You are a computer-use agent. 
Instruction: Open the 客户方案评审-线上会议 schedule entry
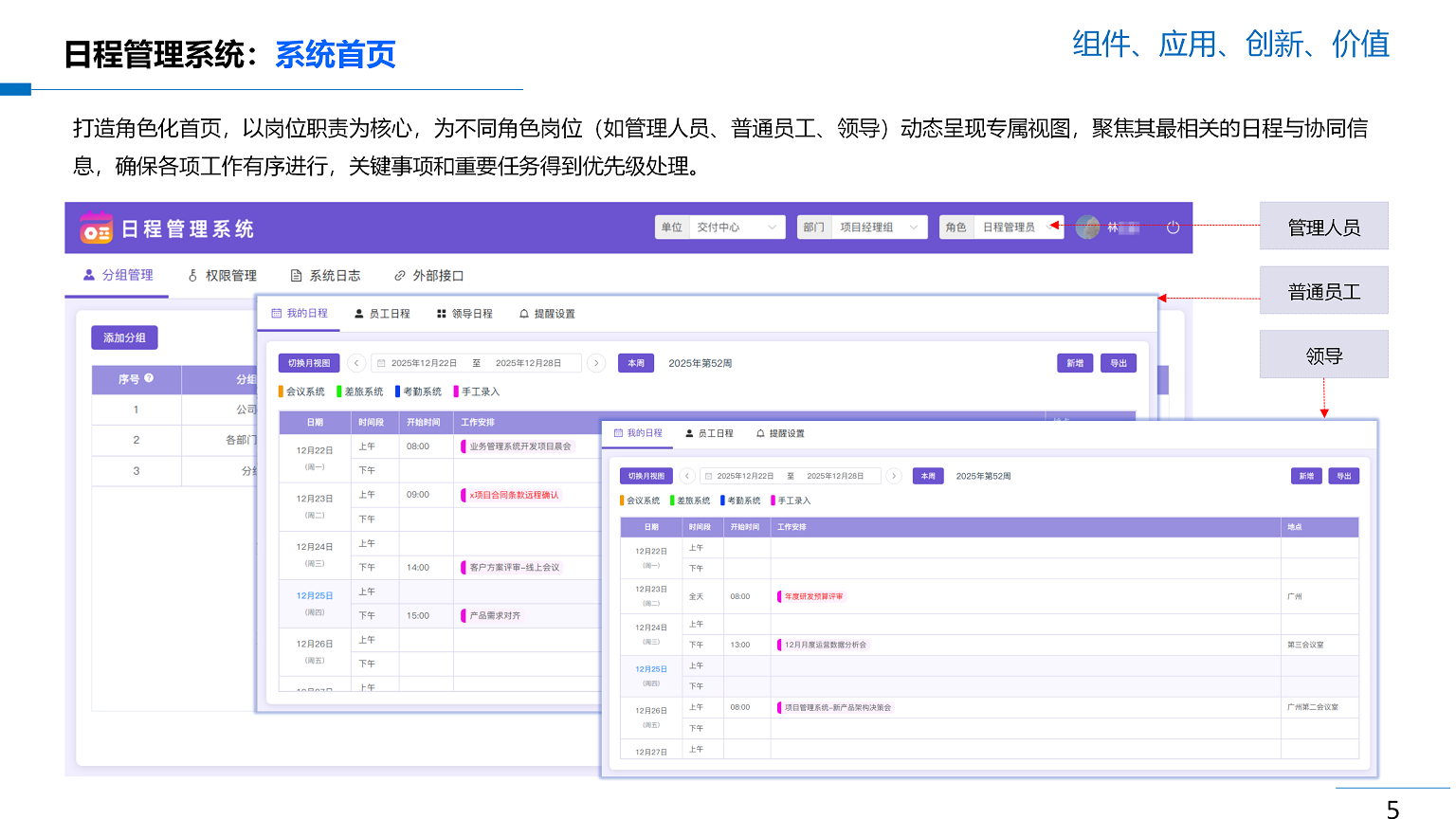tap(514, 568)
